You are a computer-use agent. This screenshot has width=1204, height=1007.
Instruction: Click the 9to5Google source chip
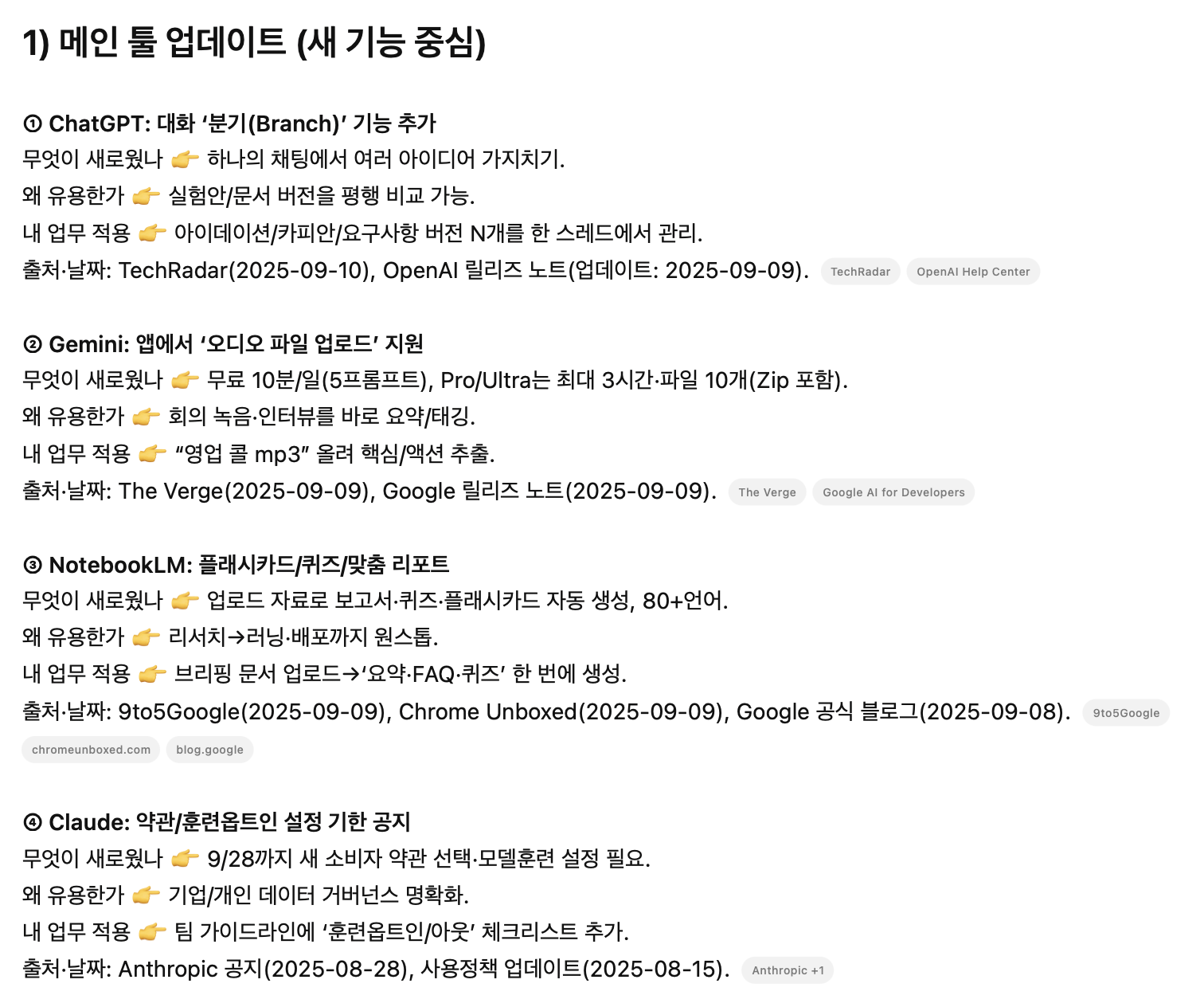(x=1125, y=713)
